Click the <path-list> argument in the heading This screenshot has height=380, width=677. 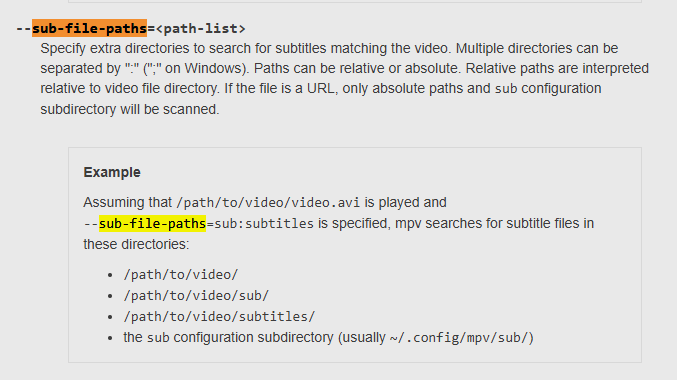[200, 28]
